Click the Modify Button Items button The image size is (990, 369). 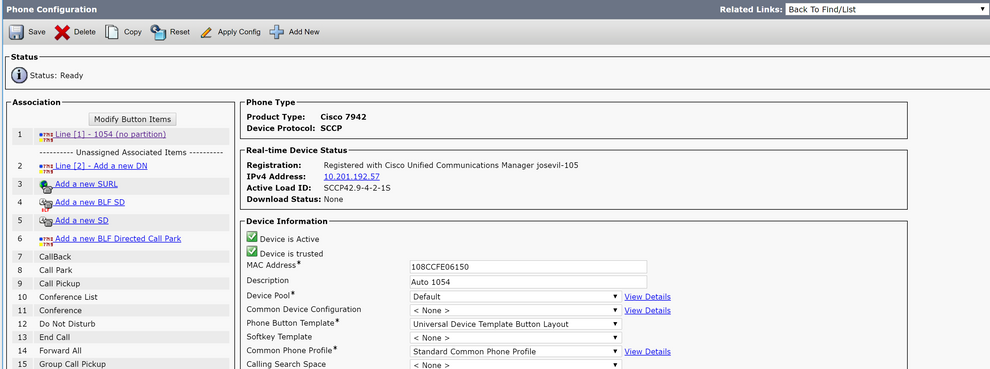[x=133, y=119]
